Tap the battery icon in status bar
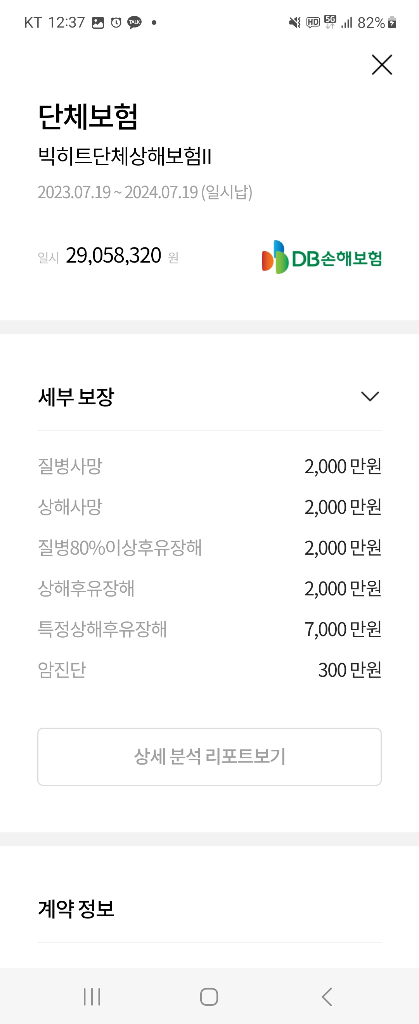 (392, 22)
